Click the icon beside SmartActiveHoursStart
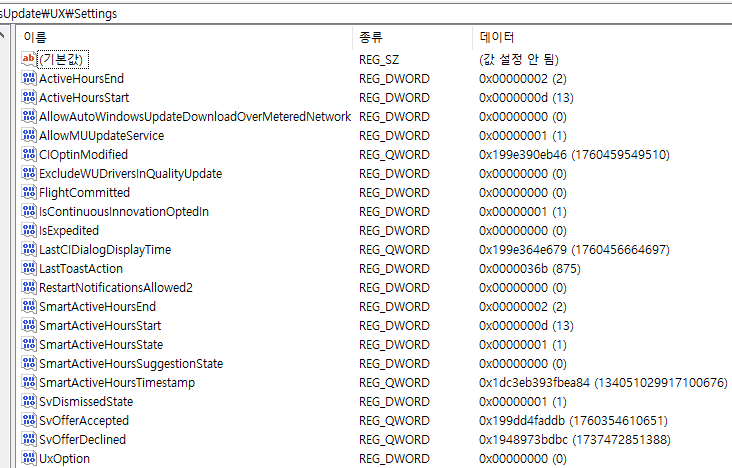732x468 pixels. pos(28,325)
